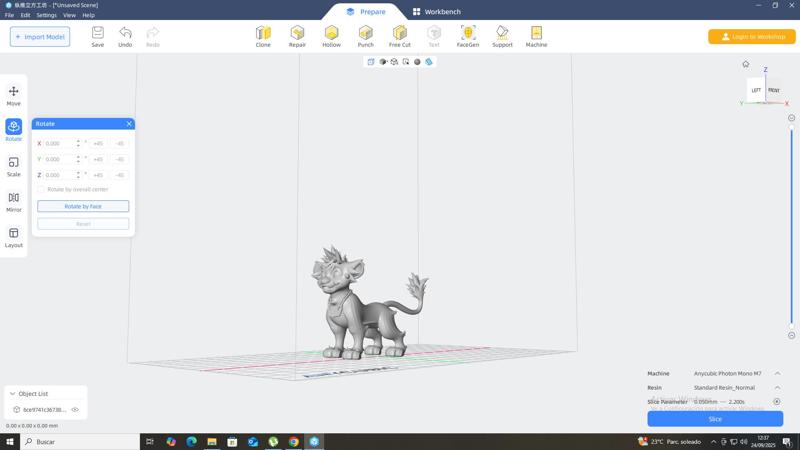Screen dimensions: 800x450
Task: Click the Rotate by Face button
Action: point(83,206)
